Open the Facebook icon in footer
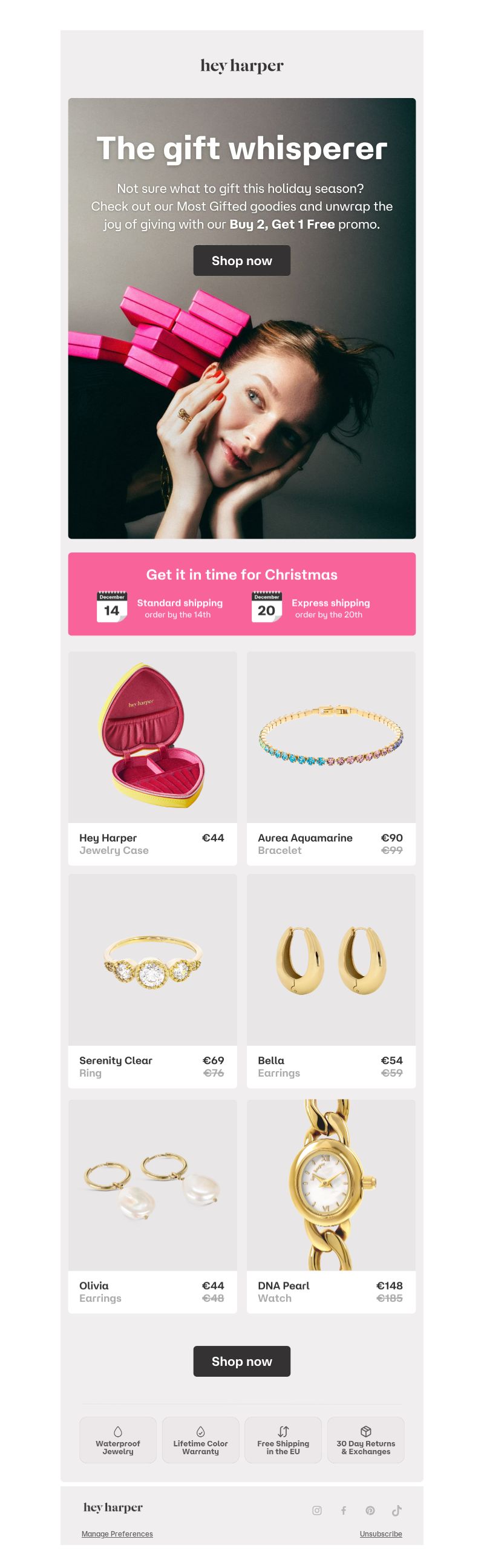 pyautogui.click(x=344, y=1510)
